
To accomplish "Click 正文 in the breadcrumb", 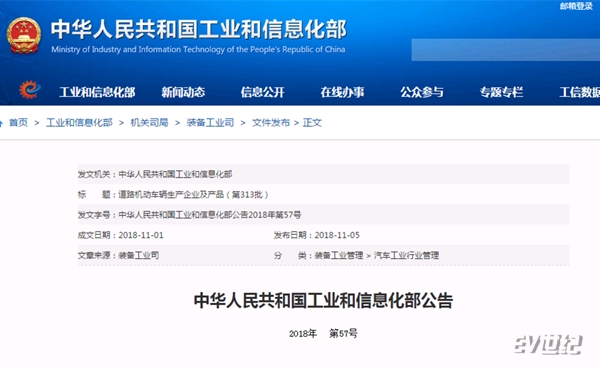I will (x=312, y=122).
